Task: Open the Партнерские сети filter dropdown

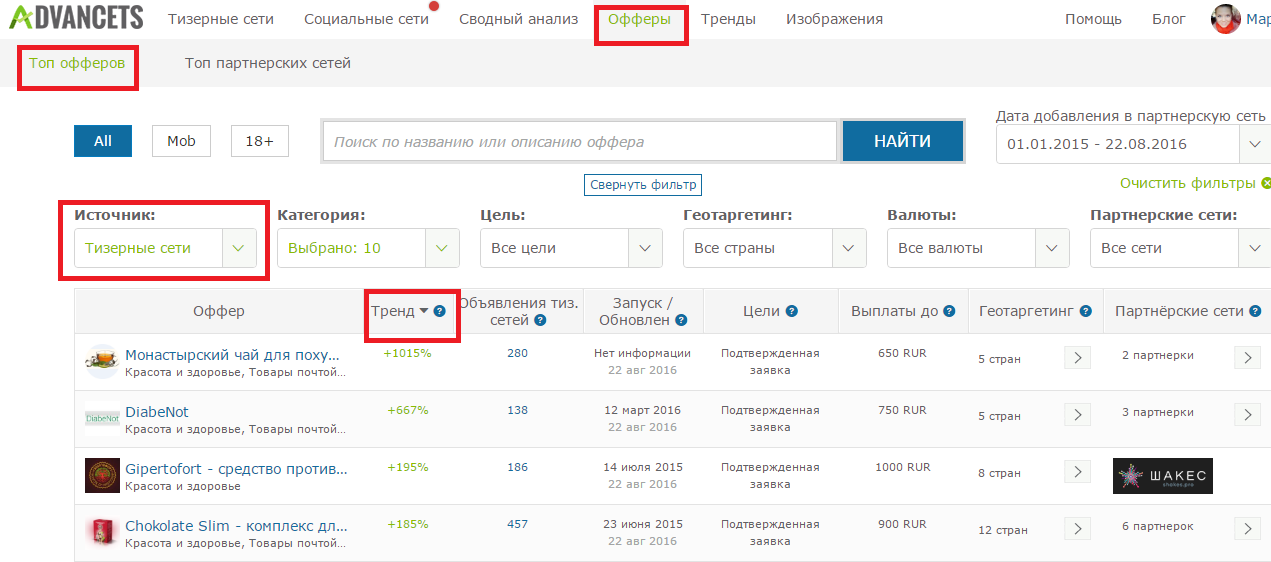Action: tap(1180, 248)
